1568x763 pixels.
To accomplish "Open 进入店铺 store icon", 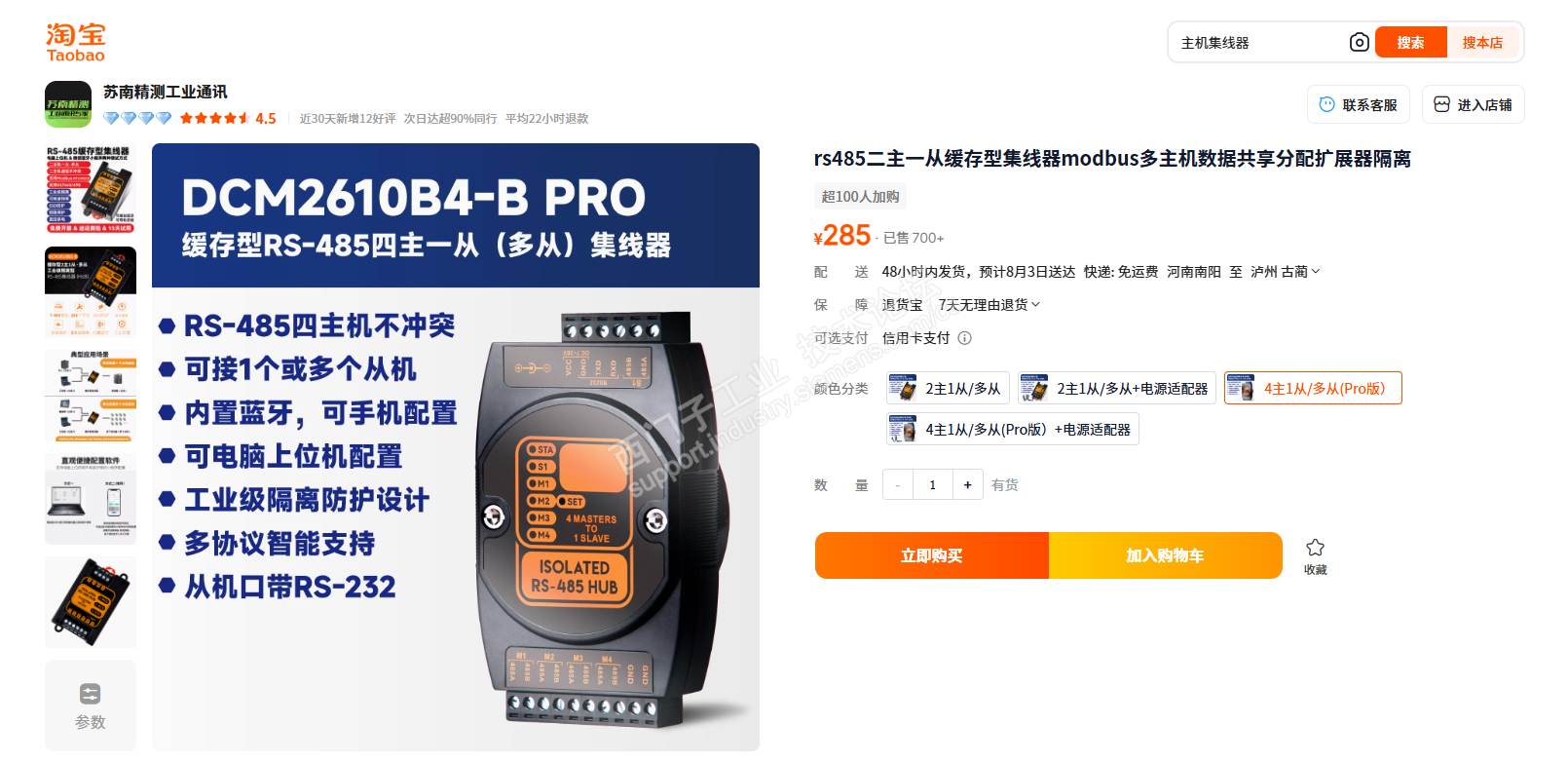I will point(1441,104).
